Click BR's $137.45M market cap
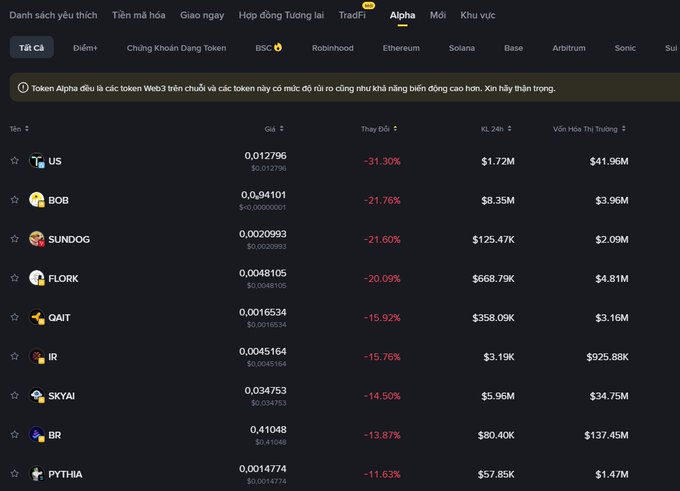This screenshot has height=491, width=680. [x=606, y=435]
